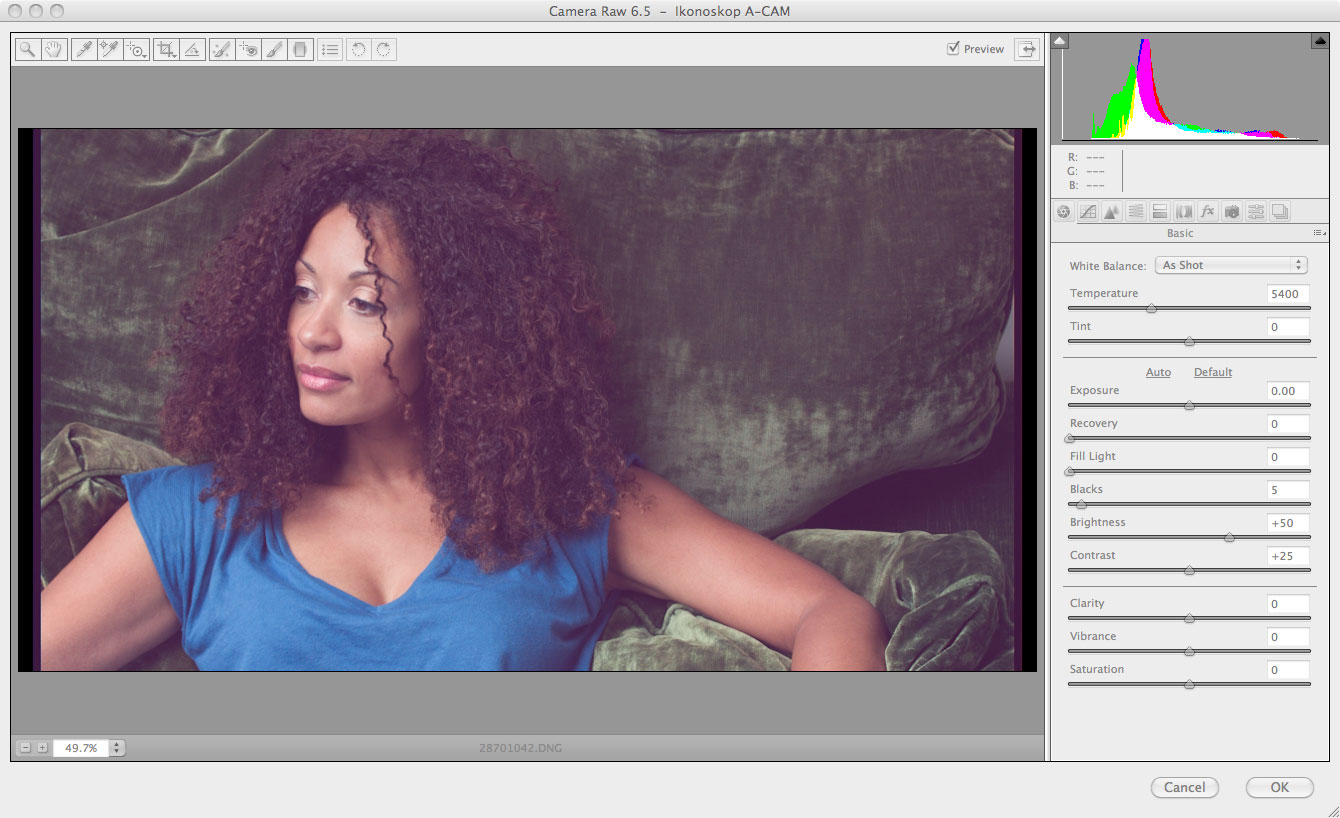Click the zoom in plus button
Screen dimensions: 1340x818
click(42, 747)
